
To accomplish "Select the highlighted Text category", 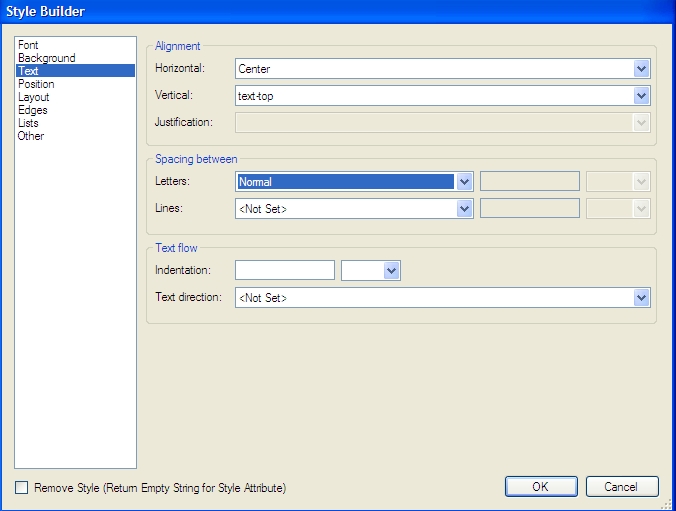I will point(29,71).
